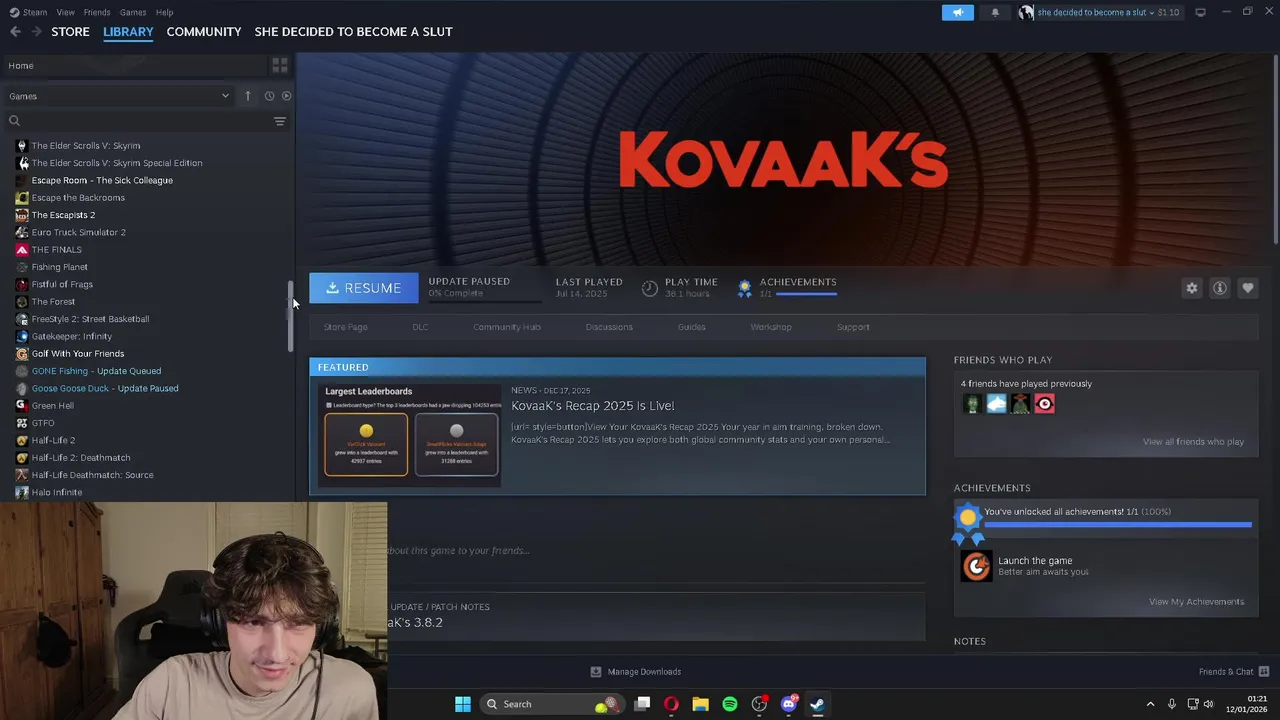Click View all friends who play
The height and width of the screenshot is (720, 1280).
[1193, 442]
